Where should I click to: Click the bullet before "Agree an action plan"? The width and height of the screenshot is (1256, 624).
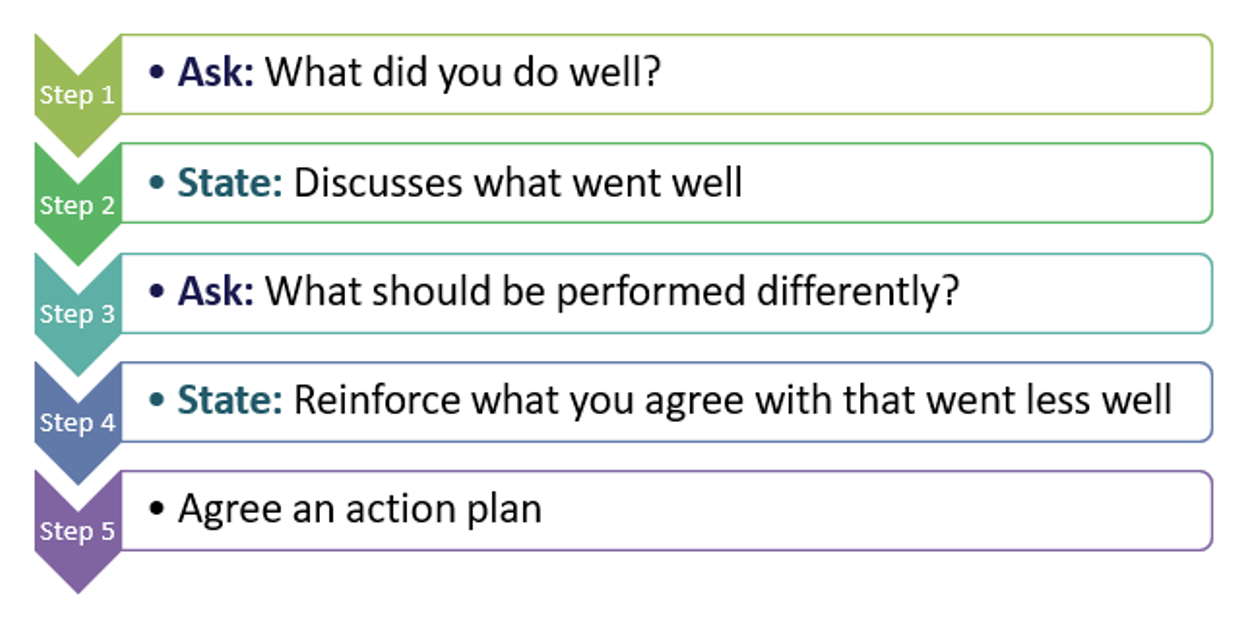pyautogui.click(x=157, y=509)
